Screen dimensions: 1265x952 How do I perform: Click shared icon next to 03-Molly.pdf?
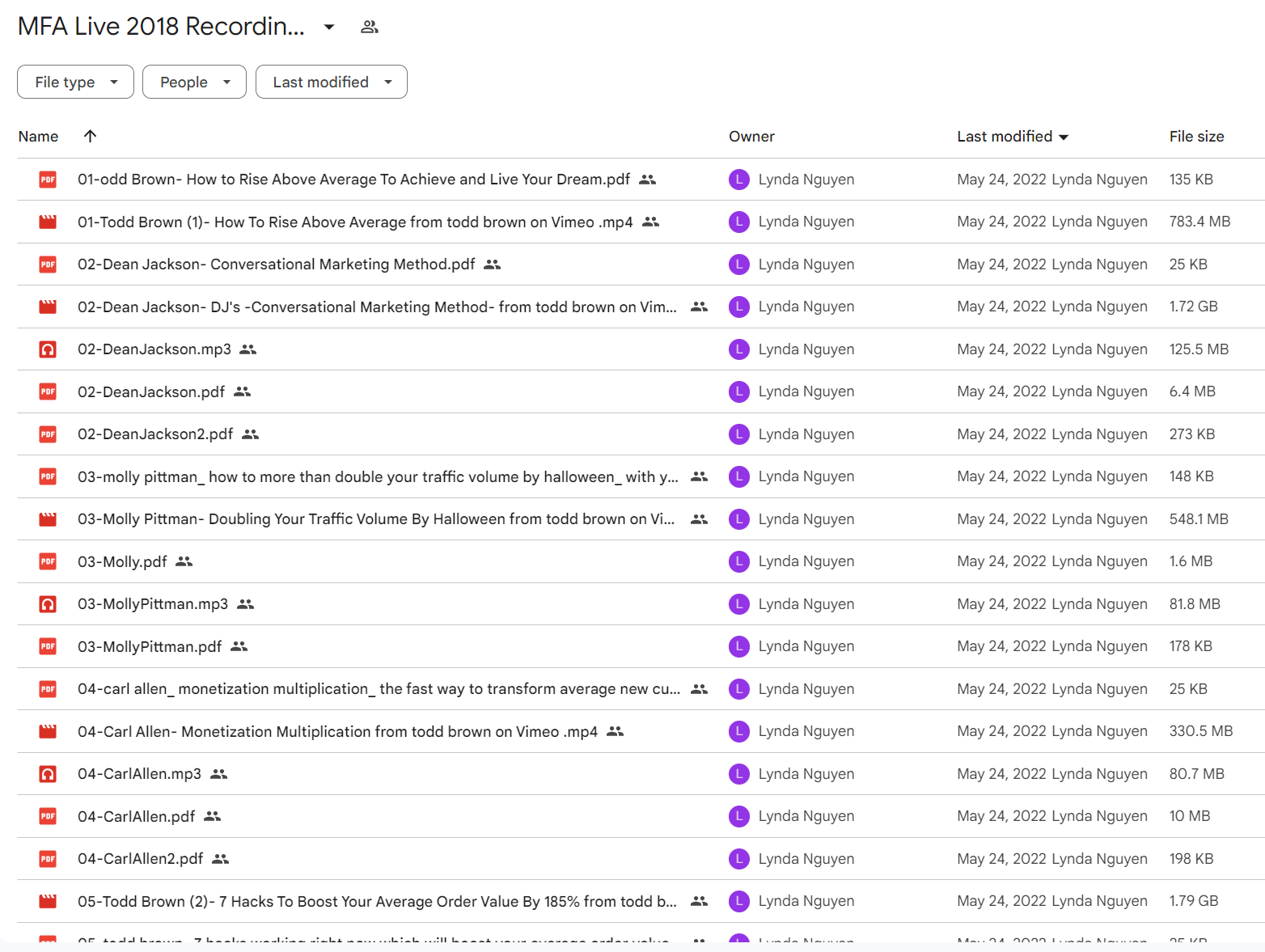click(184, 561)
